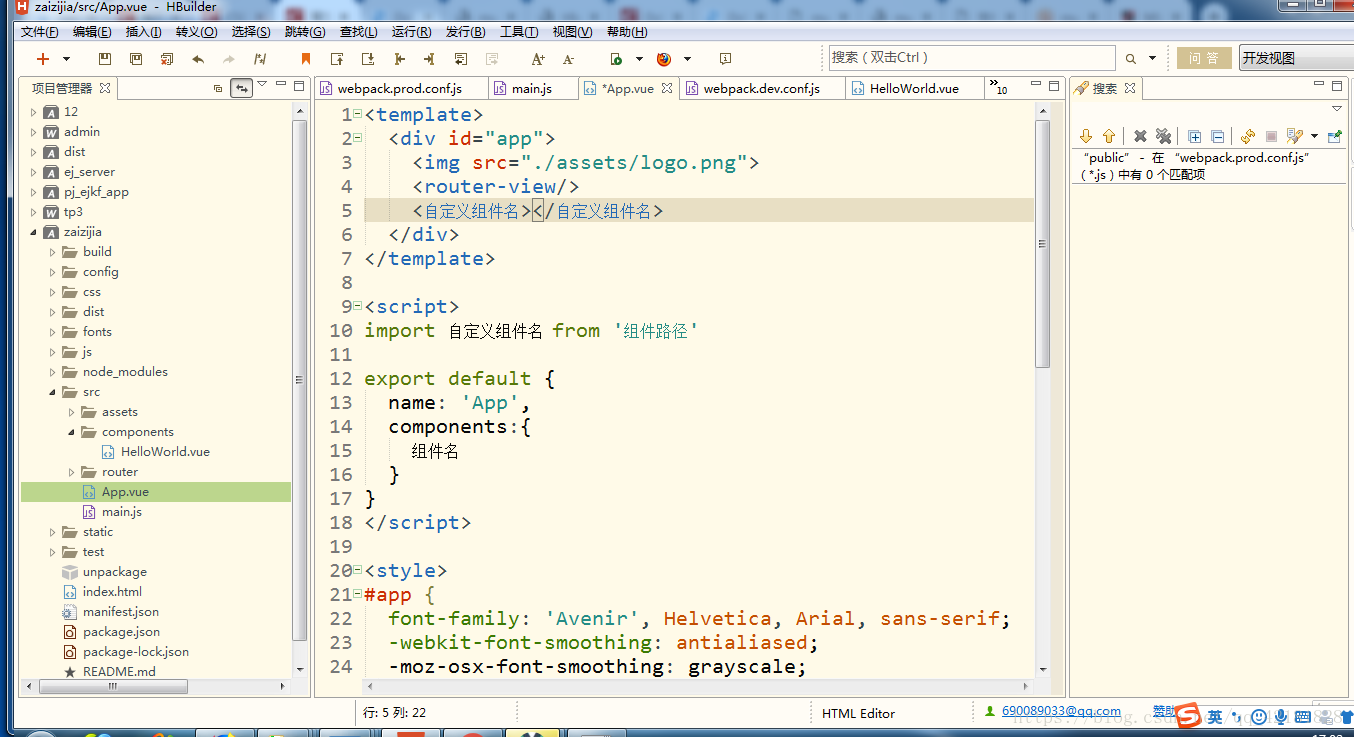Click rerun search refresh icon
This screenshot has height=737, width=1354.
[1248, 136]
